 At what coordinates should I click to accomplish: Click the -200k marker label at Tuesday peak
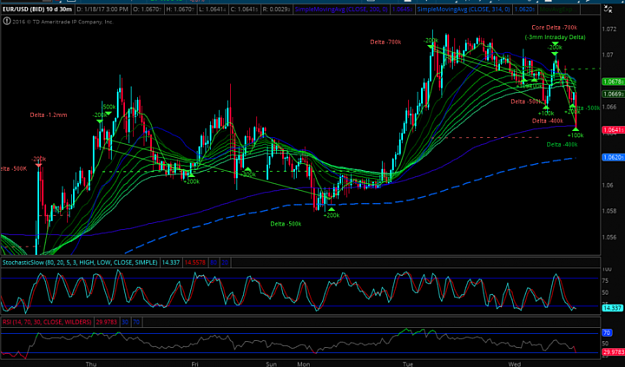[x=430, y=41]
